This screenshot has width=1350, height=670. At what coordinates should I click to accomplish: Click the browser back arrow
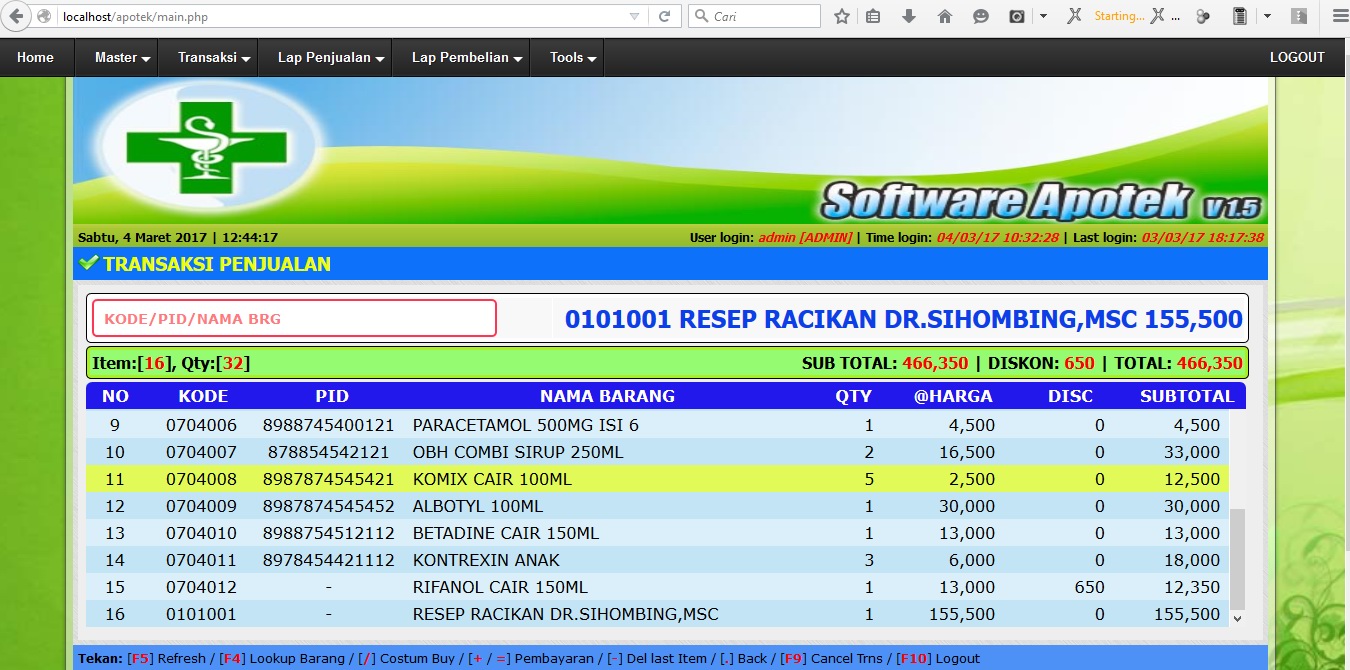click(15, 16)
